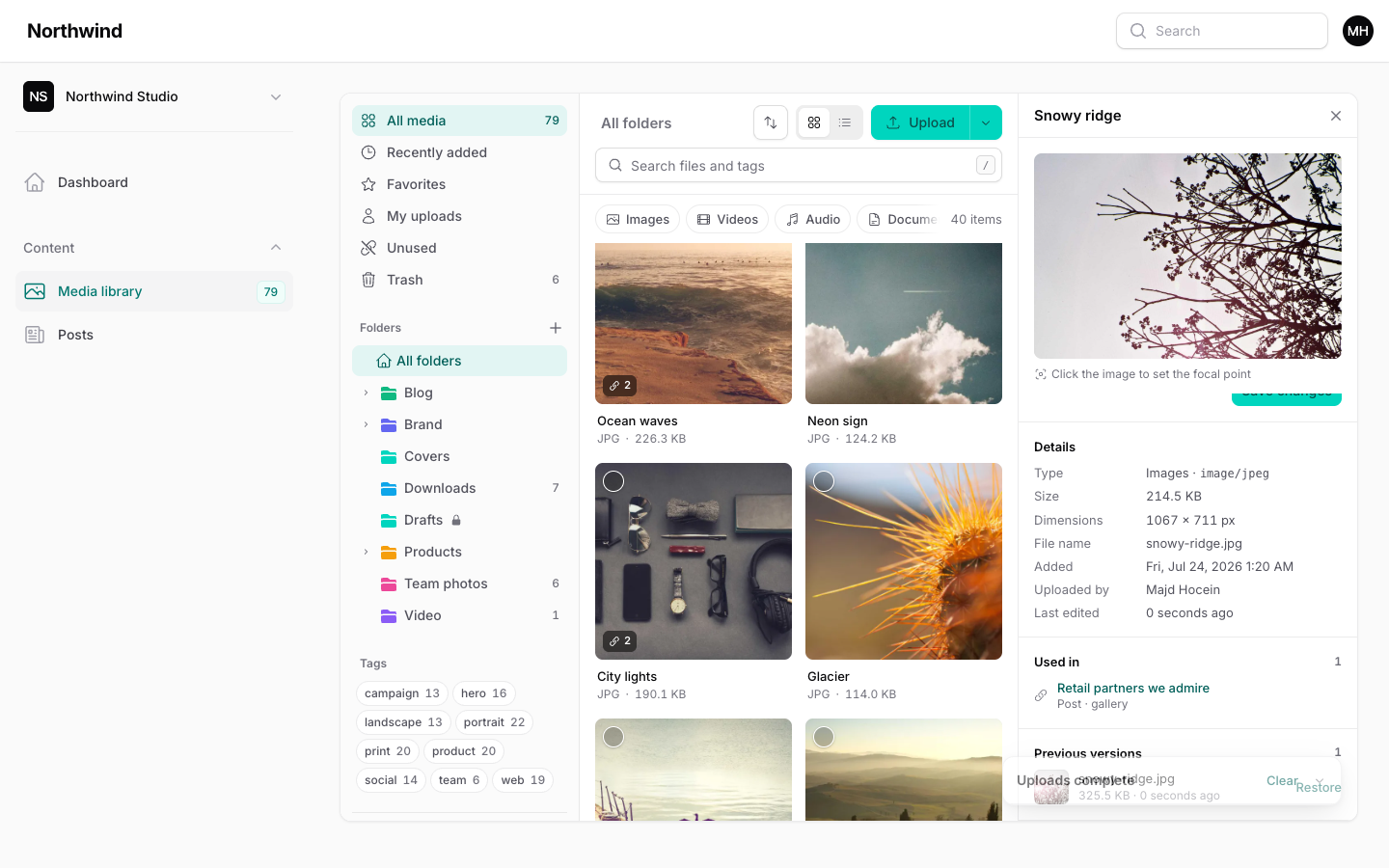This screenshot has width=1389, height=868.
Task: Go to Dashboard
Action: (x=154, y=182)
